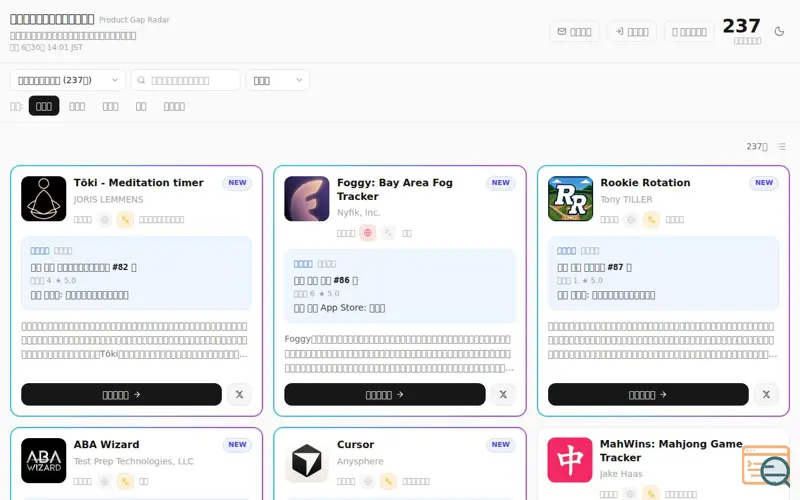Click the "#87" rank line on Rookie Rotation card
The height and width of the screenshot is (500, 800).
pyautogui.click(x=594, y=267)
